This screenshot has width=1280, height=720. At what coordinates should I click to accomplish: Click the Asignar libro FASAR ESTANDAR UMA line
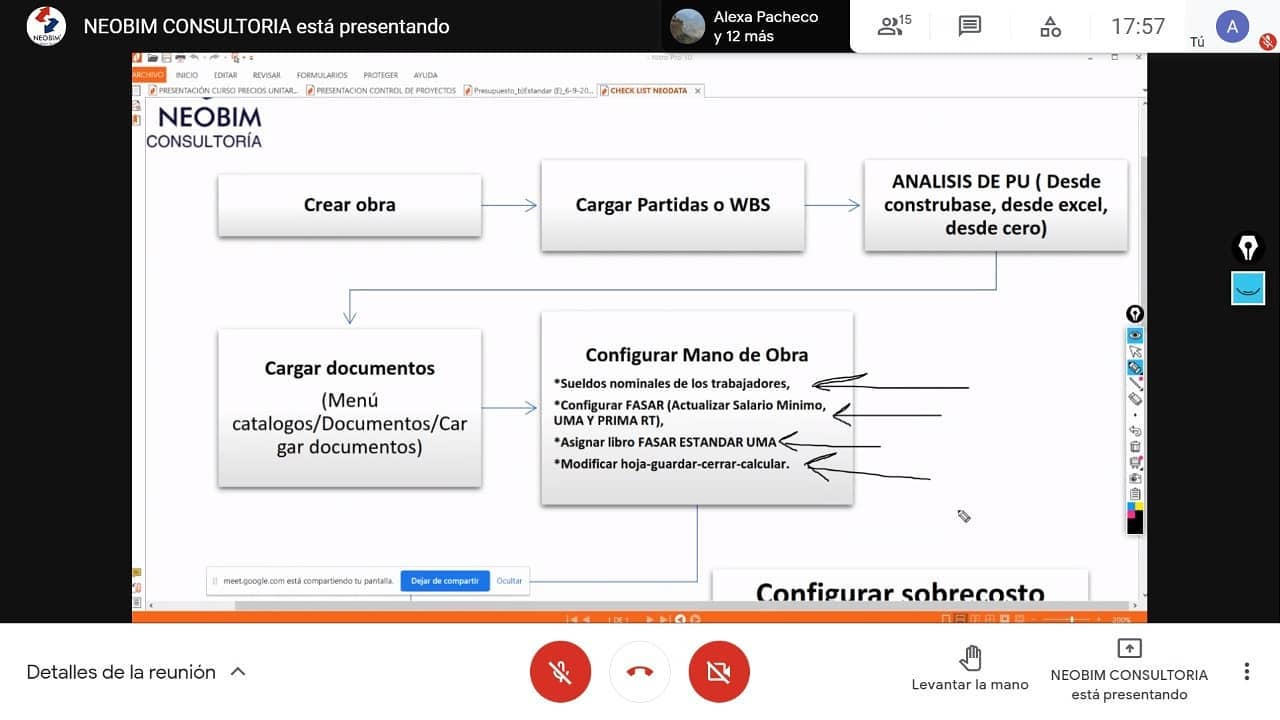pyautogui.click(x=664, y=441)
